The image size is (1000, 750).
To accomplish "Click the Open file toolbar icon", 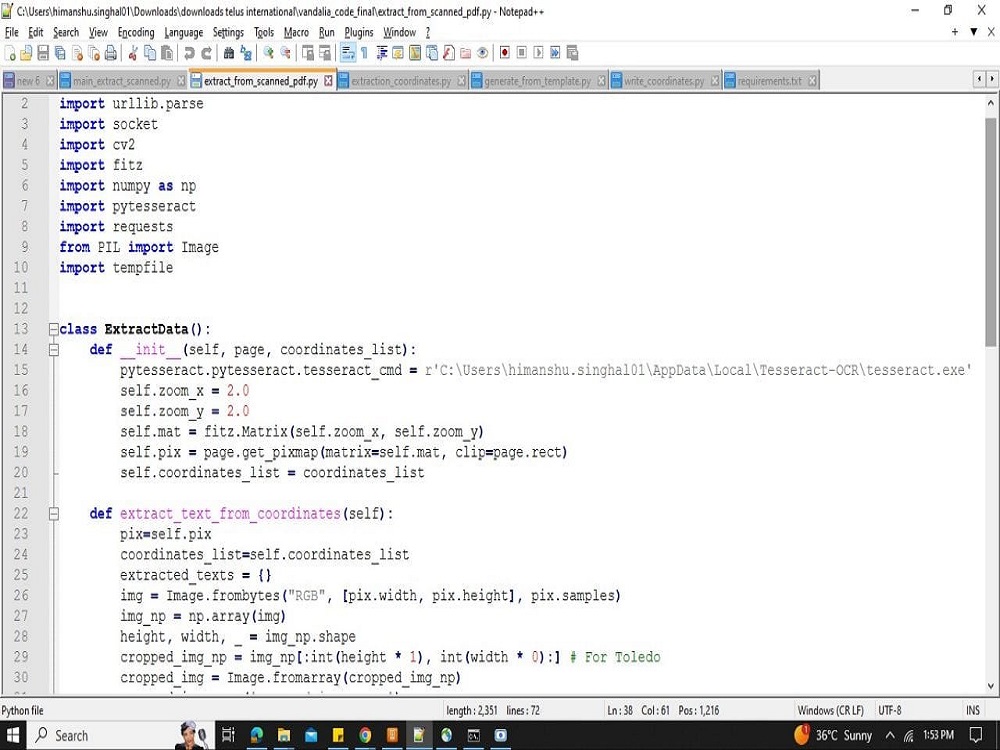I will [x=26, y=53].
